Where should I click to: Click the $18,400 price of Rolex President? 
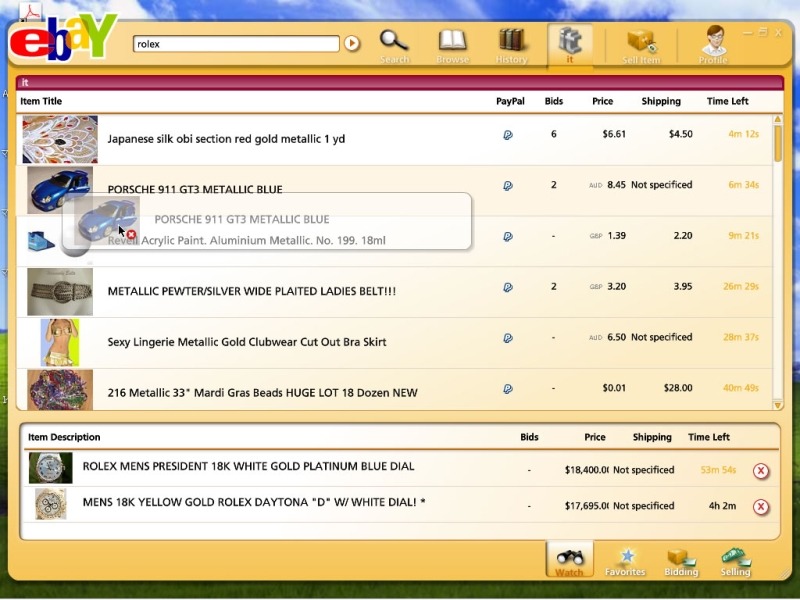click(586, 470)
